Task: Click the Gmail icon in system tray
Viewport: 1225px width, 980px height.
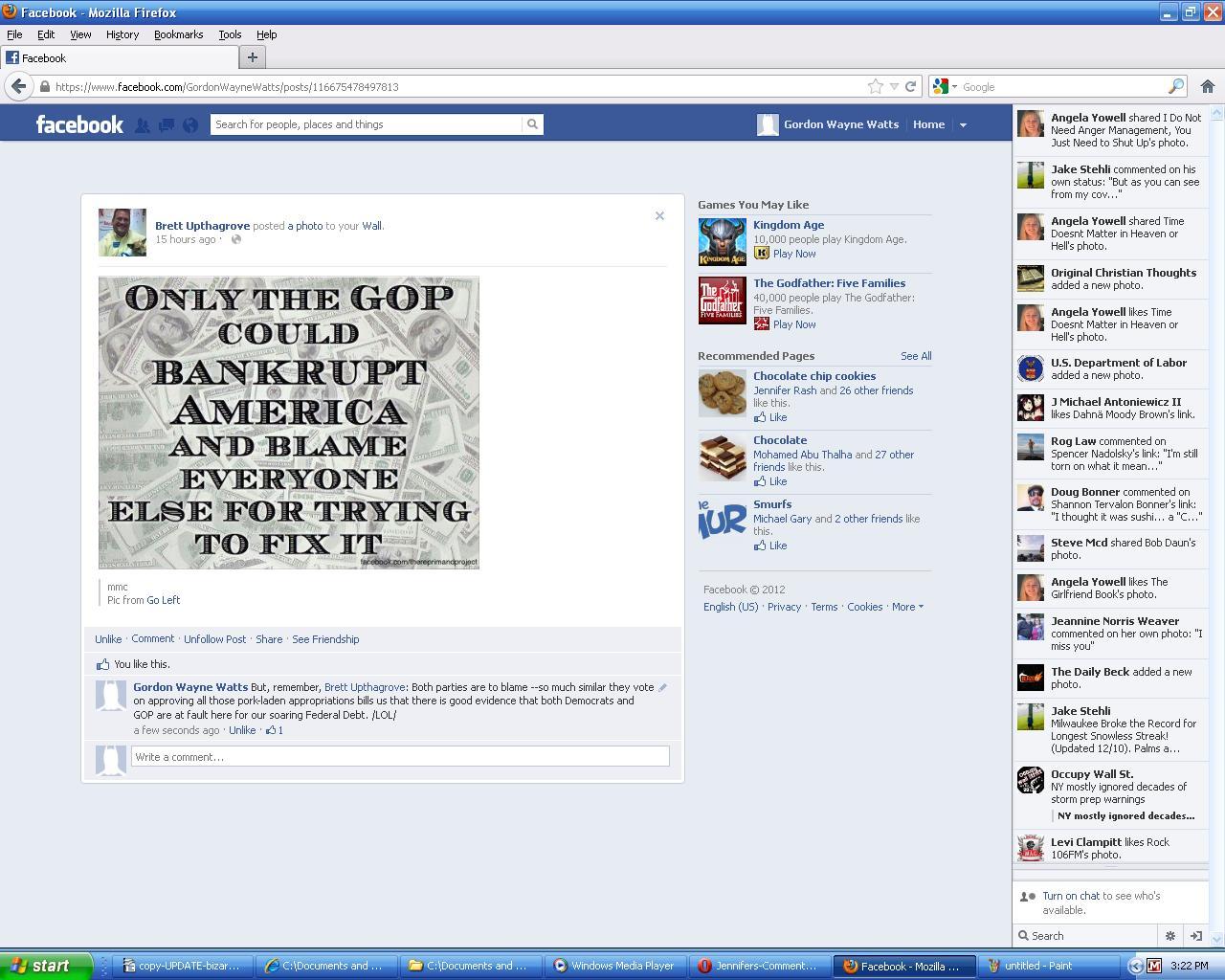Action: click(x=1154, y=966)
